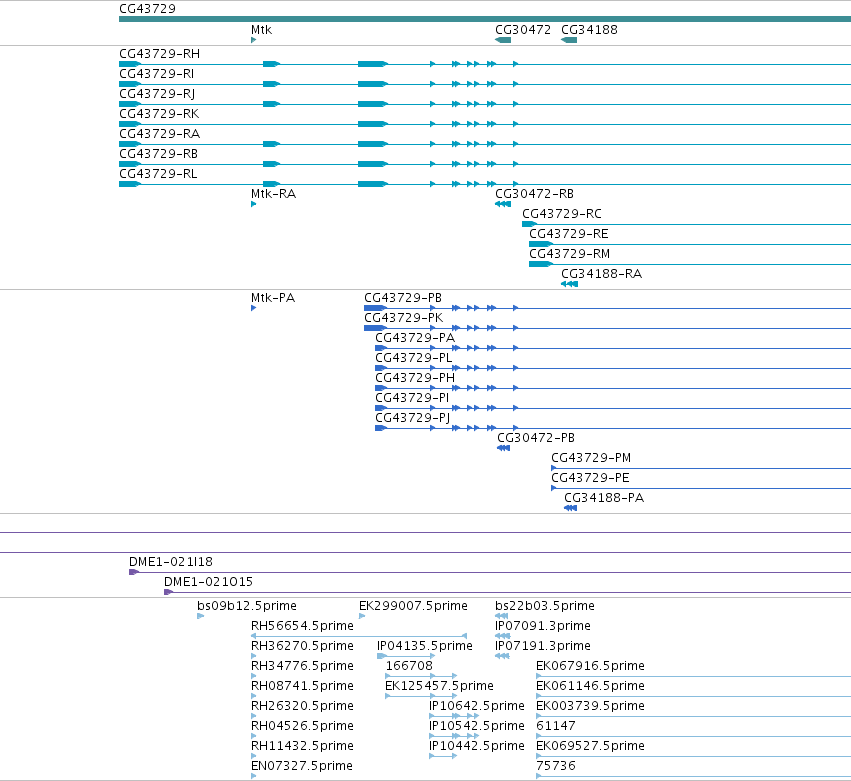Click on CG43729-RB transcript label

click(158, 154)
